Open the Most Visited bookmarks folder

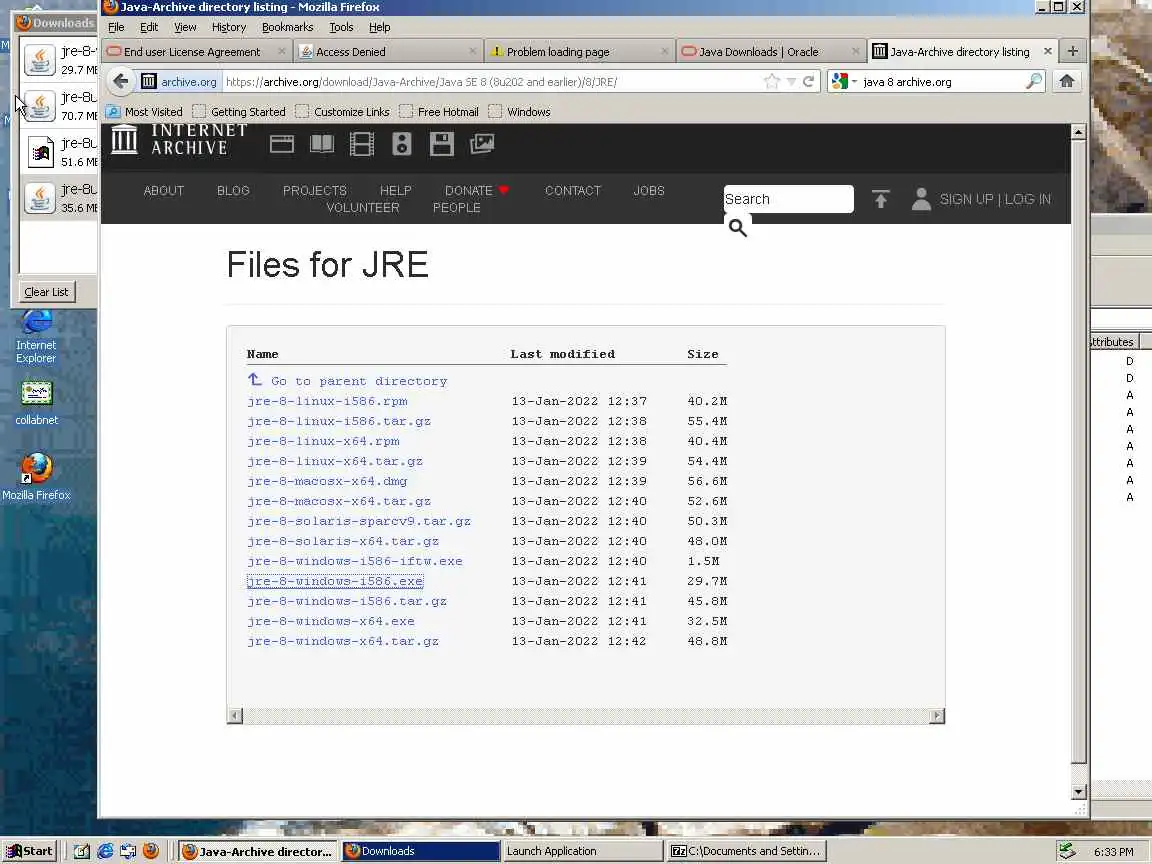coord(144,112)
